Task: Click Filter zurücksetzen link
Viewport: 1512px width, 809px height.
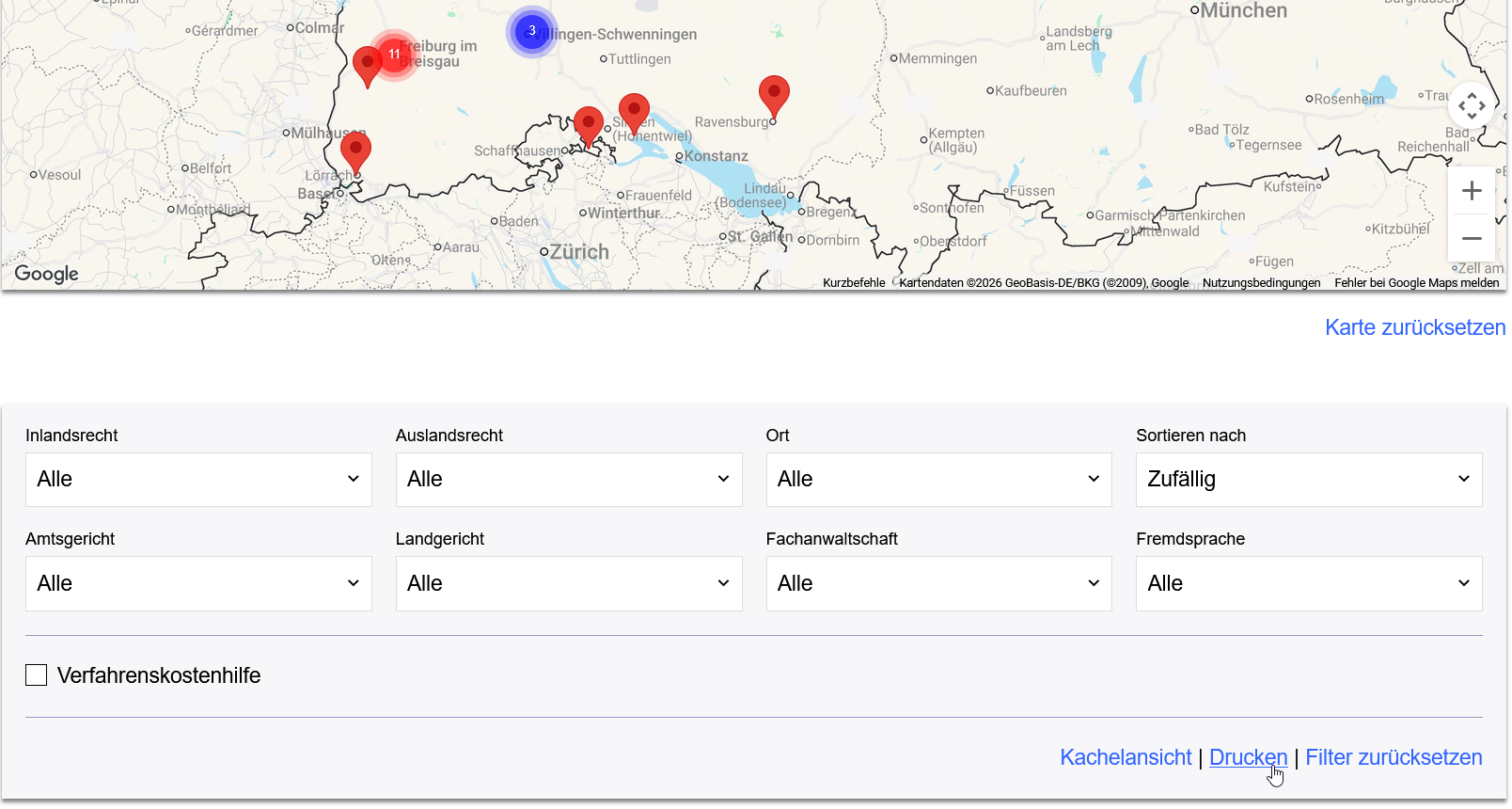Action: [1394, 757]
